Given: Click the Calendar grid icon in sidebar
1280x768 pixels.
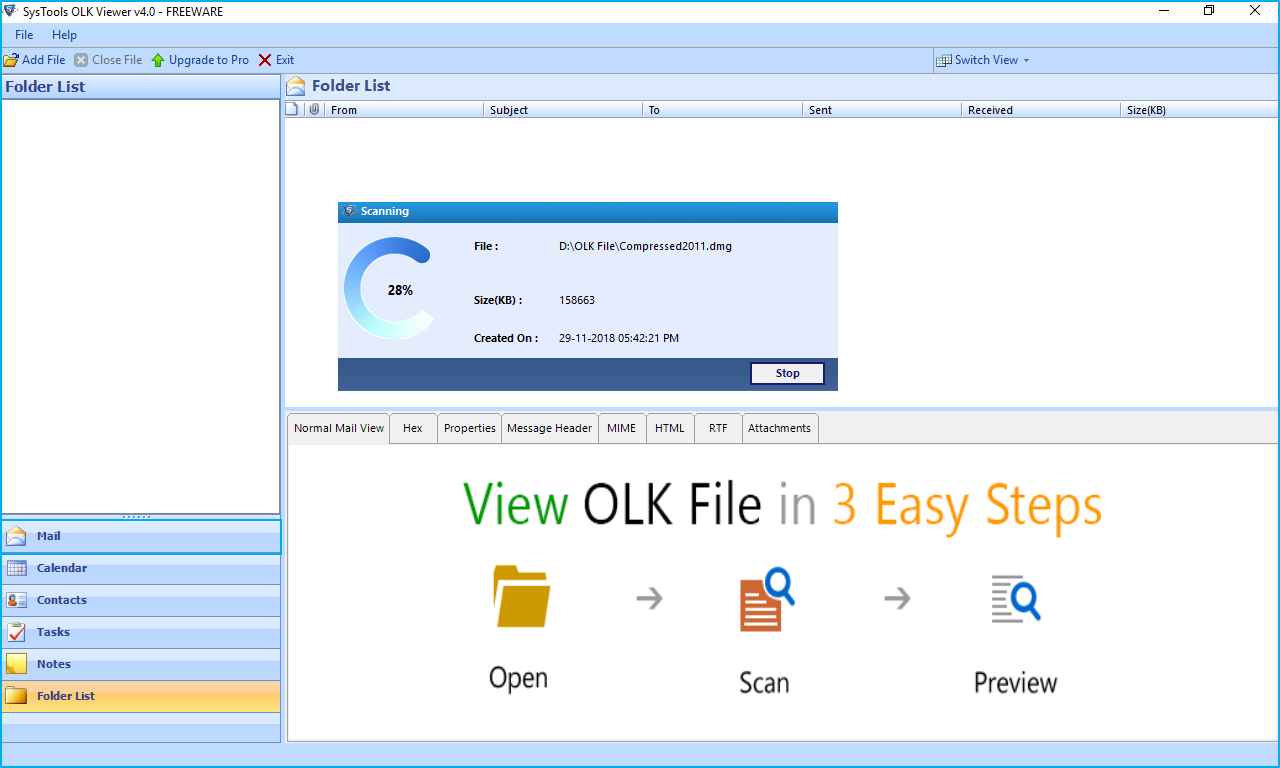Looking at the screenshot, I should 16,568.
